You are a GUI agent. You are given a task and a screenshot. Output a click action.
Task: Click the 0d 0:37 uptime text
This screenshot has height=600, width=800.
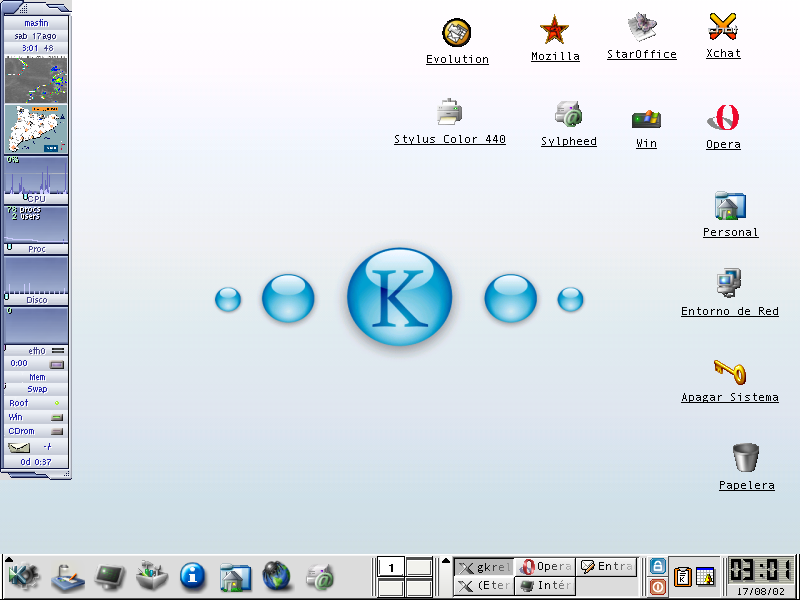click(36, 462)
